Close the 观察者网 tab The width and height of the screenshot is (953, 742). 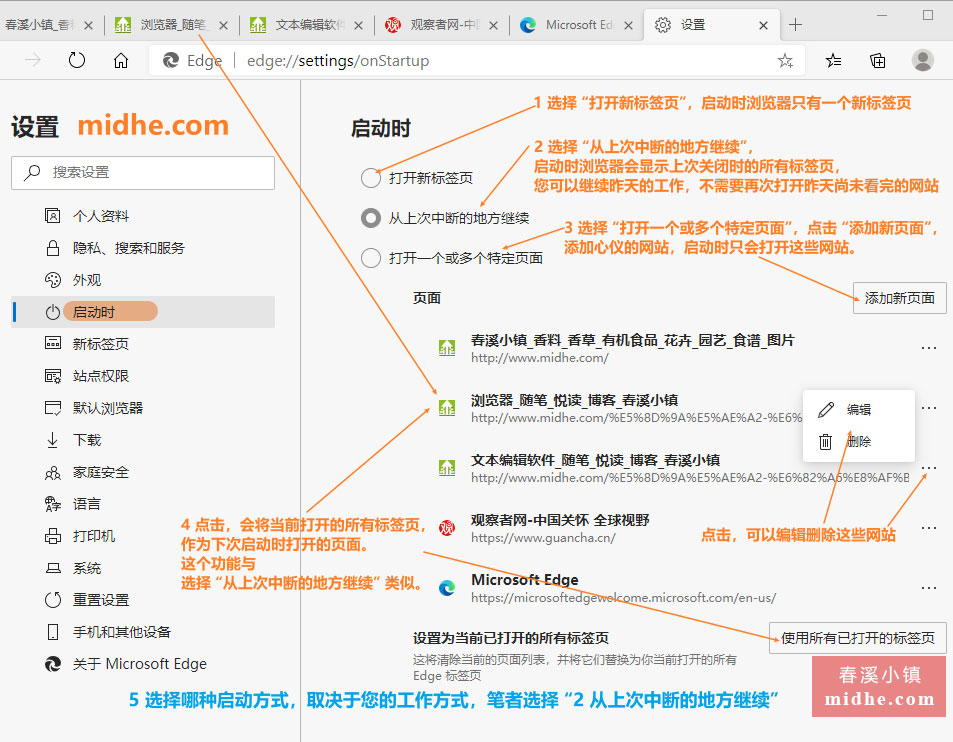[493, 26]
